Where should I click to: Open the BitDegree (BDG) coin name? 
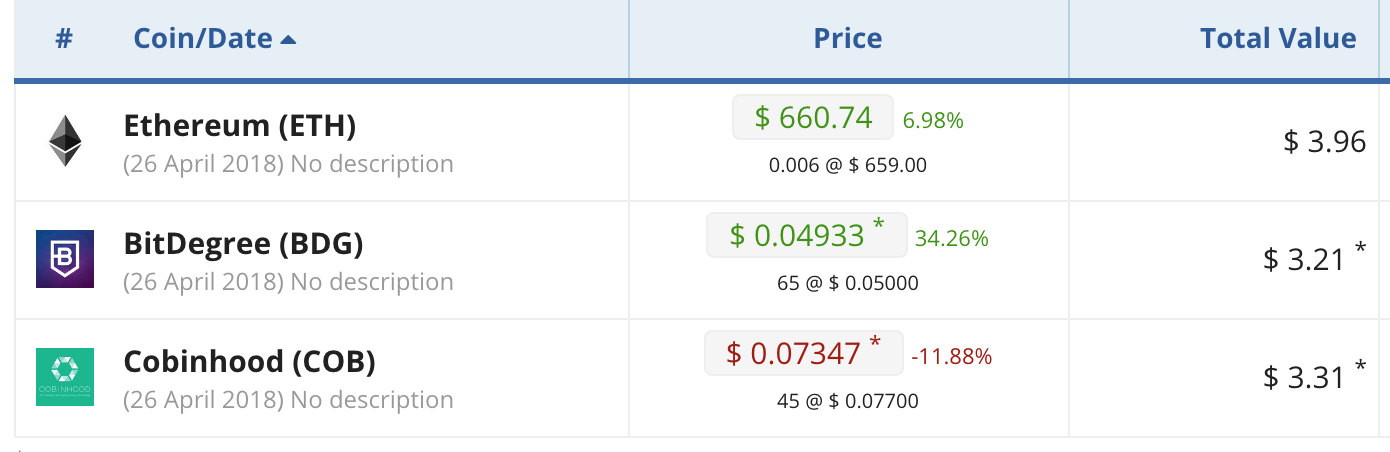pos(243,244)
